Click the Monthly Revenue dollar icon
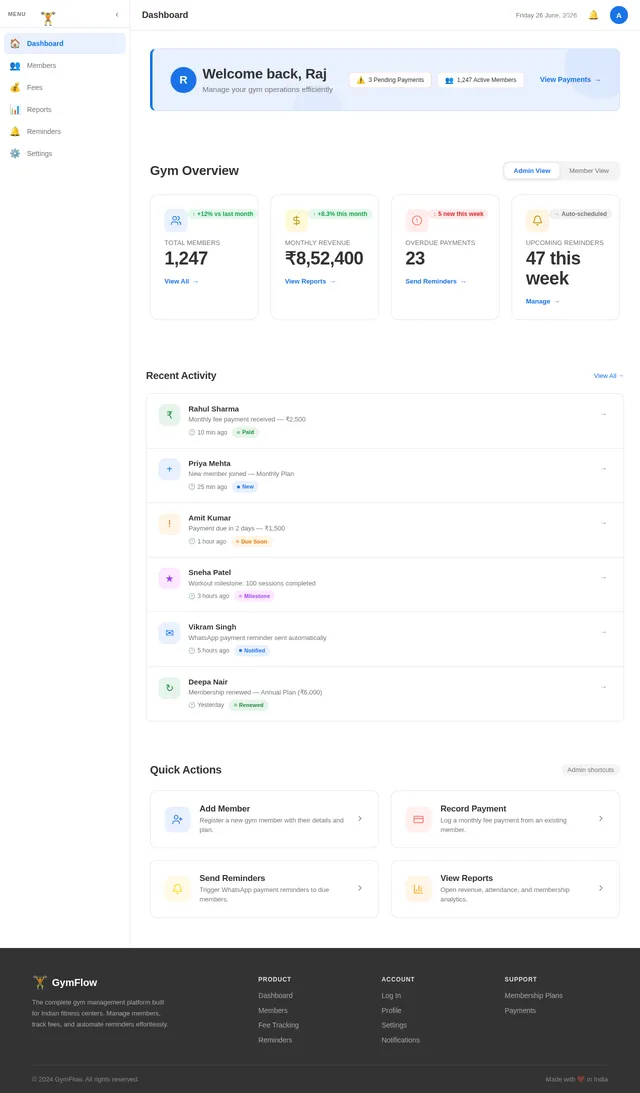This screenshot has height=1093, width=640. point(296,221)
